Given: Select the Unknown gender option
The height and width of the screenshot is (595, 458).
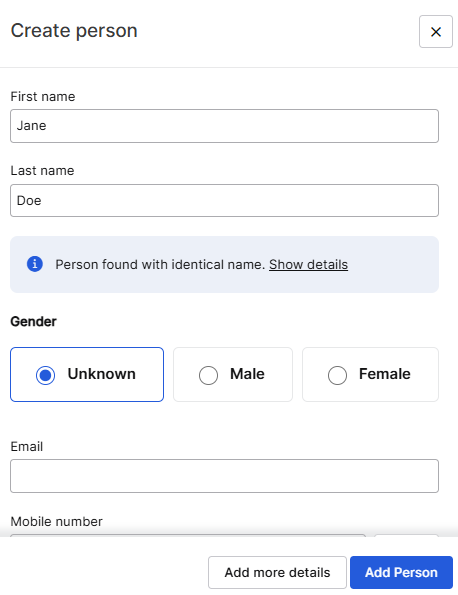Looking at the screenshot, I should [x=87, y=374].
